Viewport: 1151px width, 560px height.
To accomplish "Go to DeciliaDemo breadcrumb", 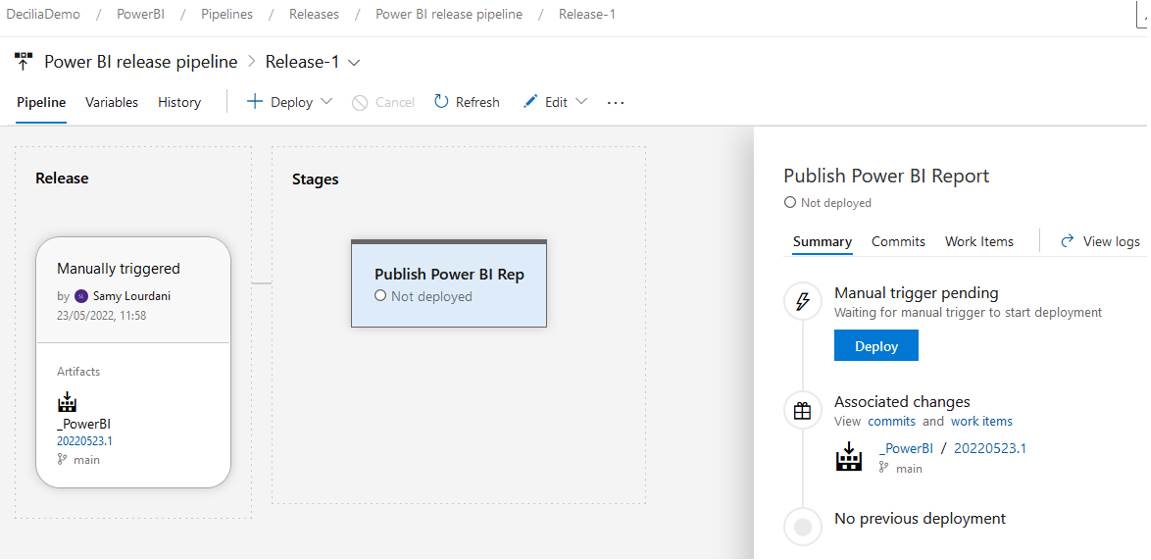I will click(43, 15).
